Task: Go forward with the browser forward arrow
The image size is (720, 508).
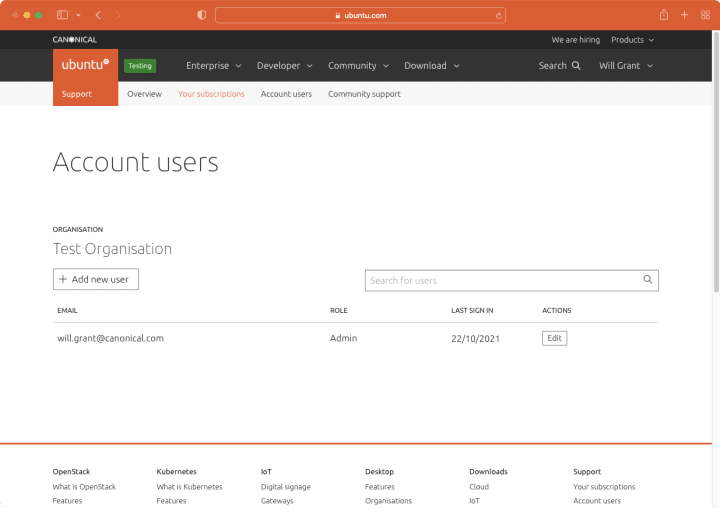Action: tap(118, 15)
